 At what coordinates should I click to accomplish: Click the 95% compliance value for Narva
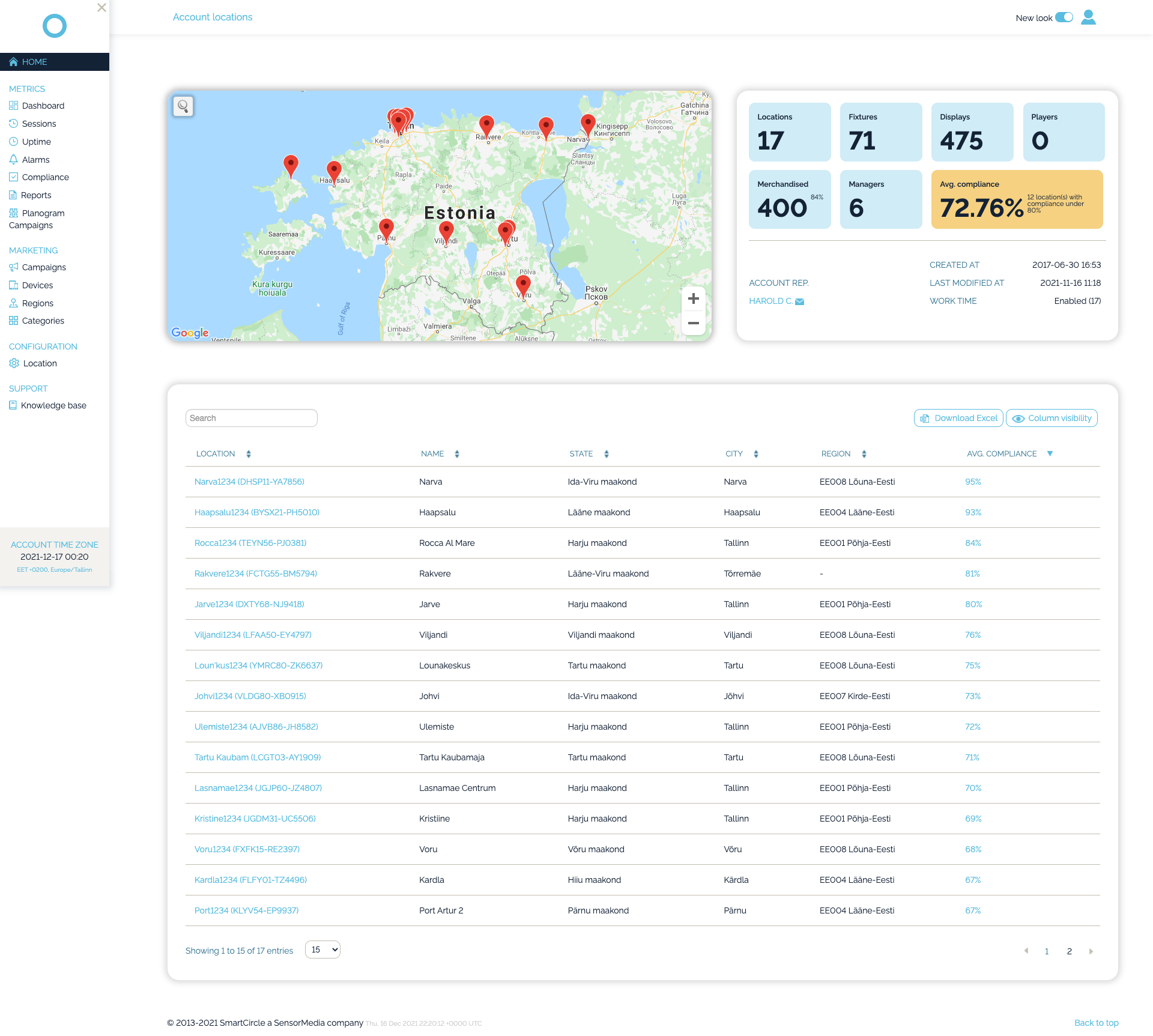pyautogui.click(x=973, y=482)
